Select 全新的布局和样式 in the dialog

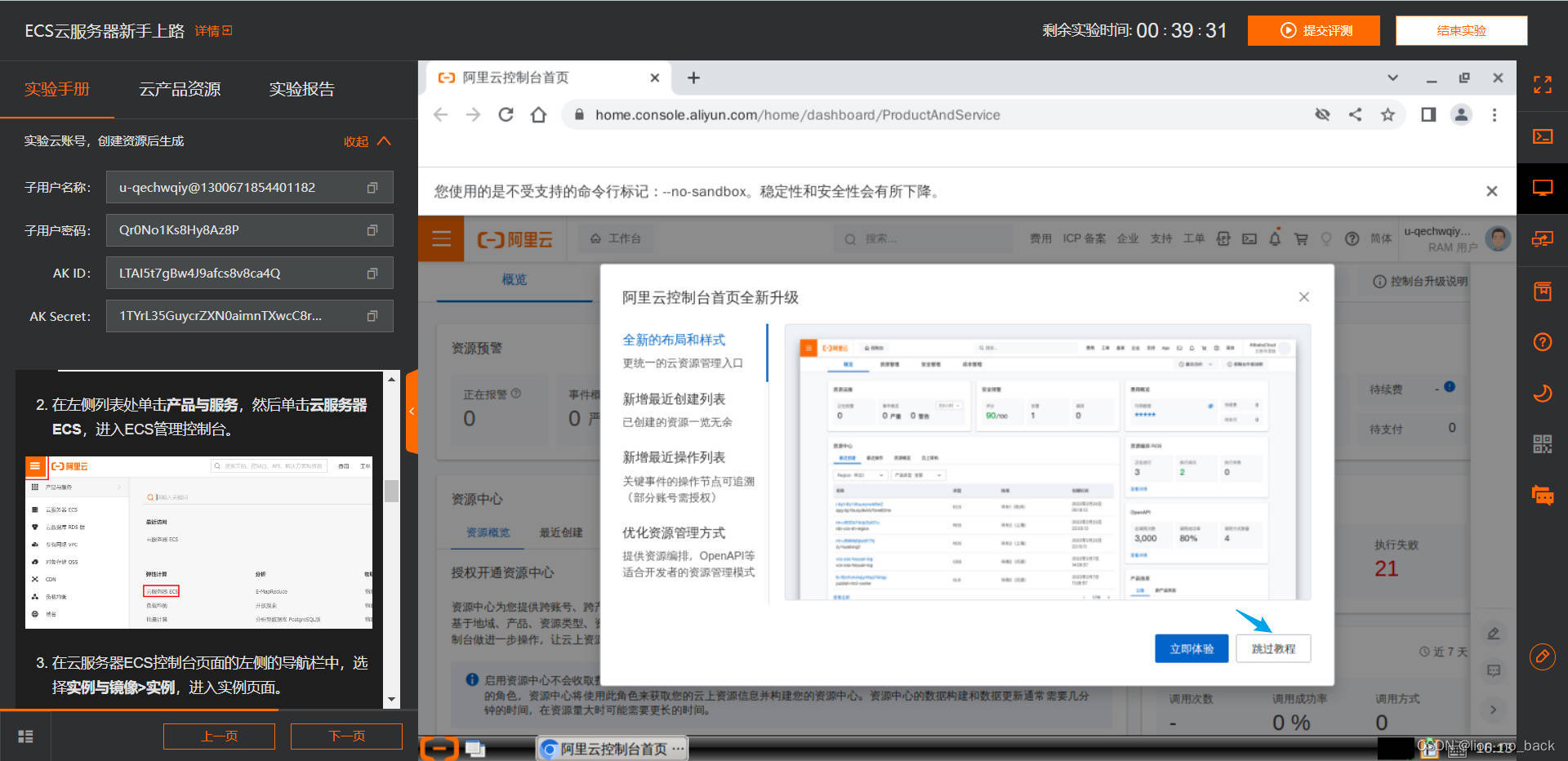674,340
